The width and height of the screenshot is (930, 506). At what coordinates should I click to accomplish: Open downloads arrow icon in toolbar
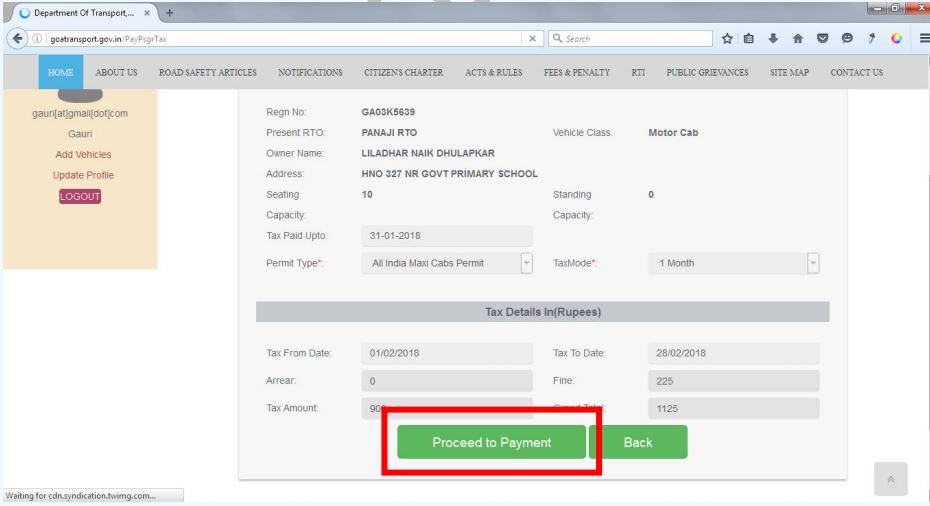(x=773, y=39)
